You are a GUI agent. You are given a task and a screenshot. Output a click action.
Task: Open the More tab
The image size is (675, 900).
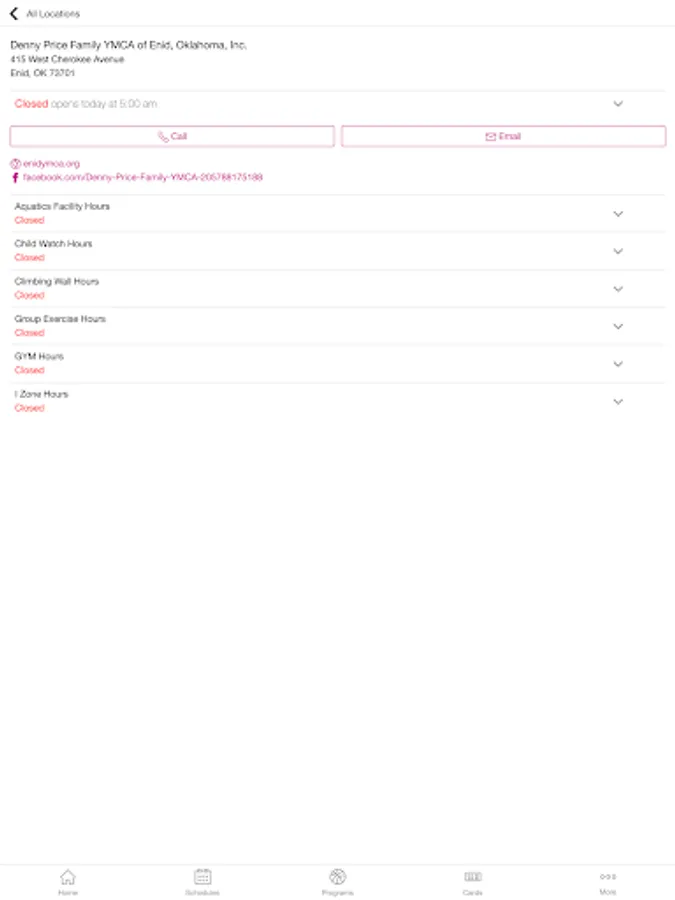pos(608,882)
